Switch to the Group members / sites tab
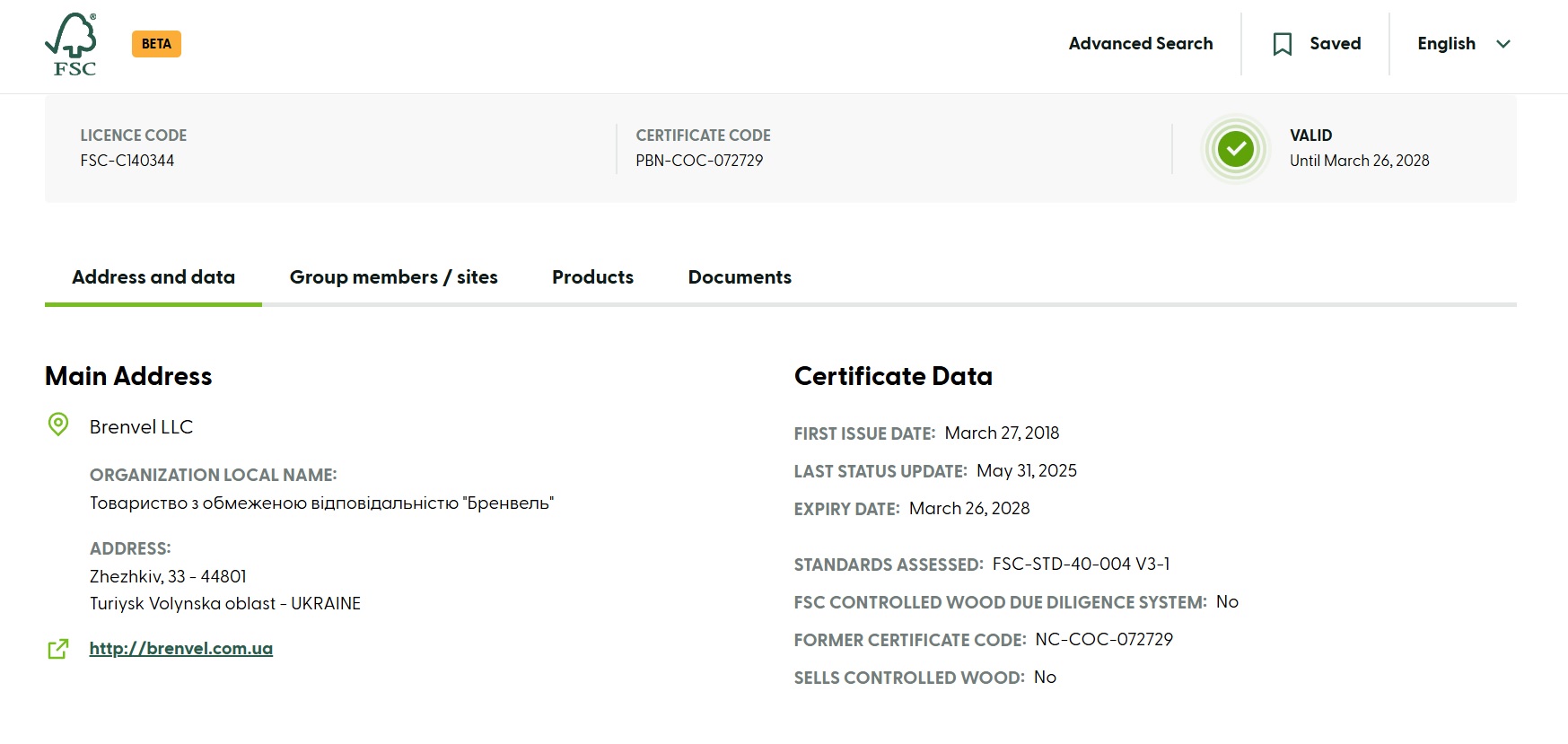The width and height of the screenshot is (1568, 744). tap(394, 277)
